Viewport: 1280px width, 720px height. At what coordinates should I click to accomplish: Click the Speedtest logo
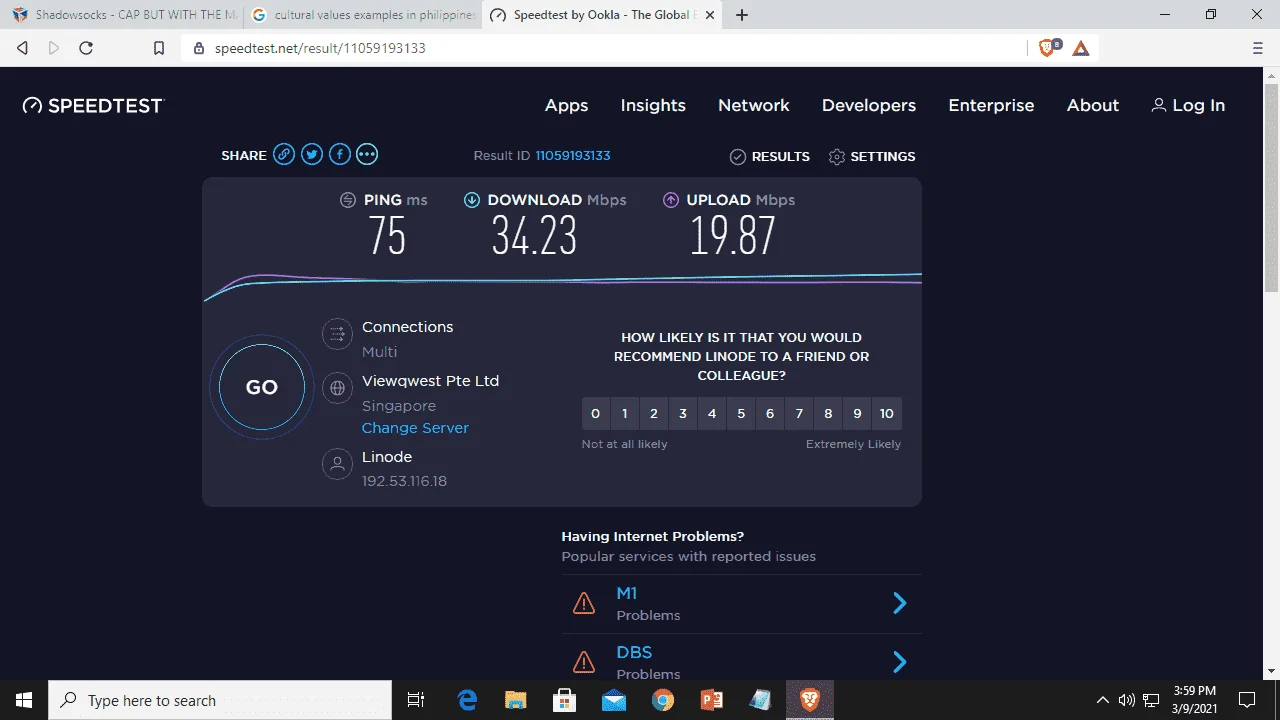point(93,106)
